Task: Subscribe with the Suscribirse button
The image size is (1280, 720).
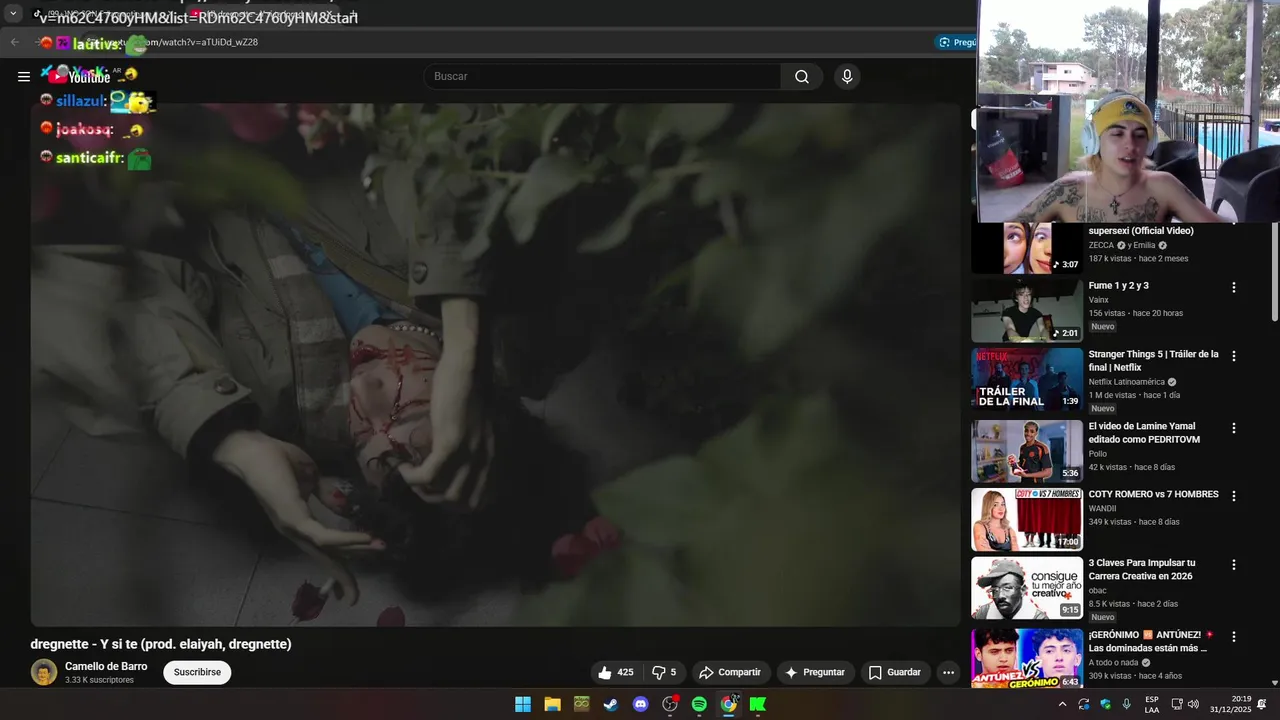Action: pyautogui.click(x=197, y=672)
